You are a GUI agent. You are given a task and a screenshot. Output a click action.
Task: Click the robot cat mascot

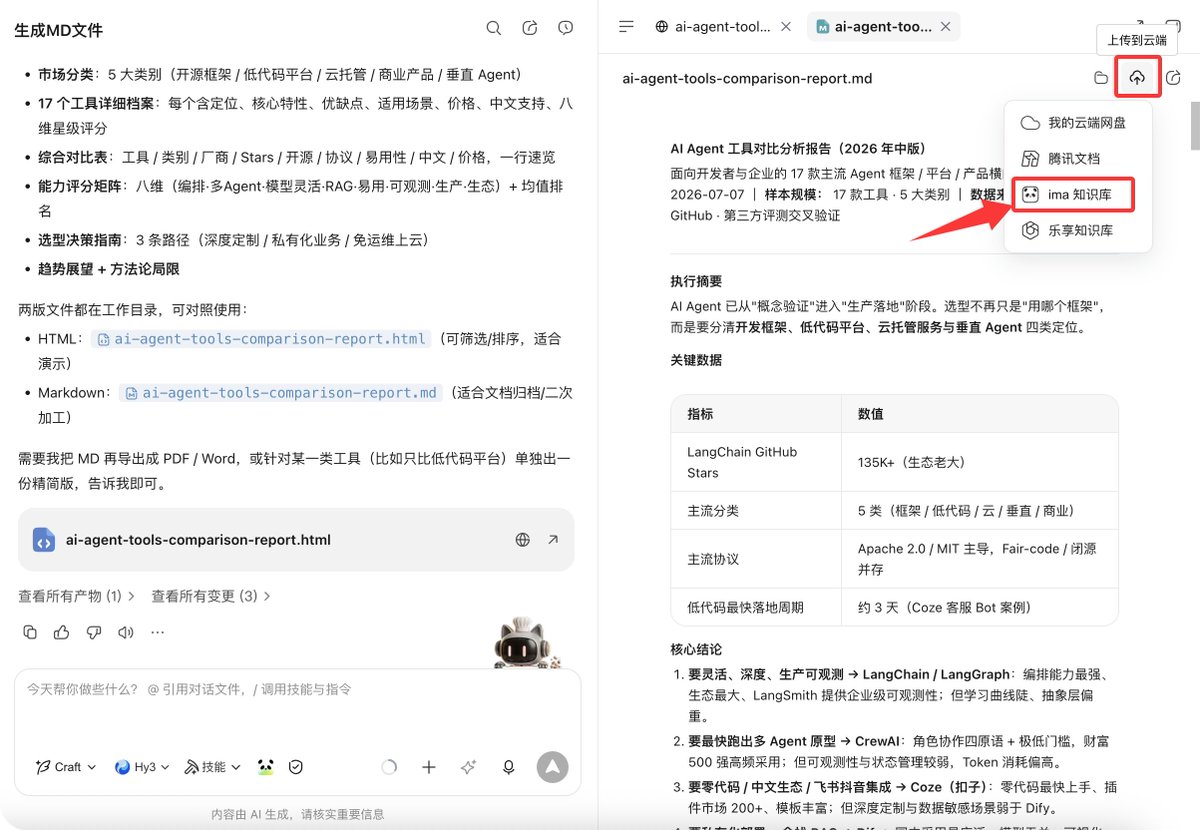[525, 642]
